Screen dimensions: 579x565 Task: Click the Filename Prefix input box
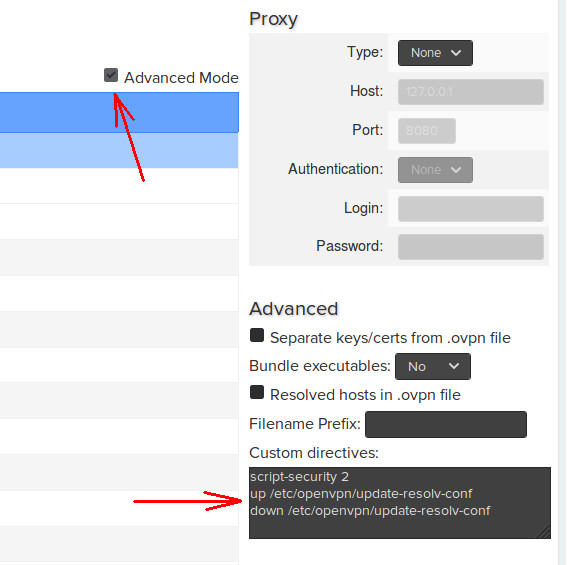[x=446, y=424]
